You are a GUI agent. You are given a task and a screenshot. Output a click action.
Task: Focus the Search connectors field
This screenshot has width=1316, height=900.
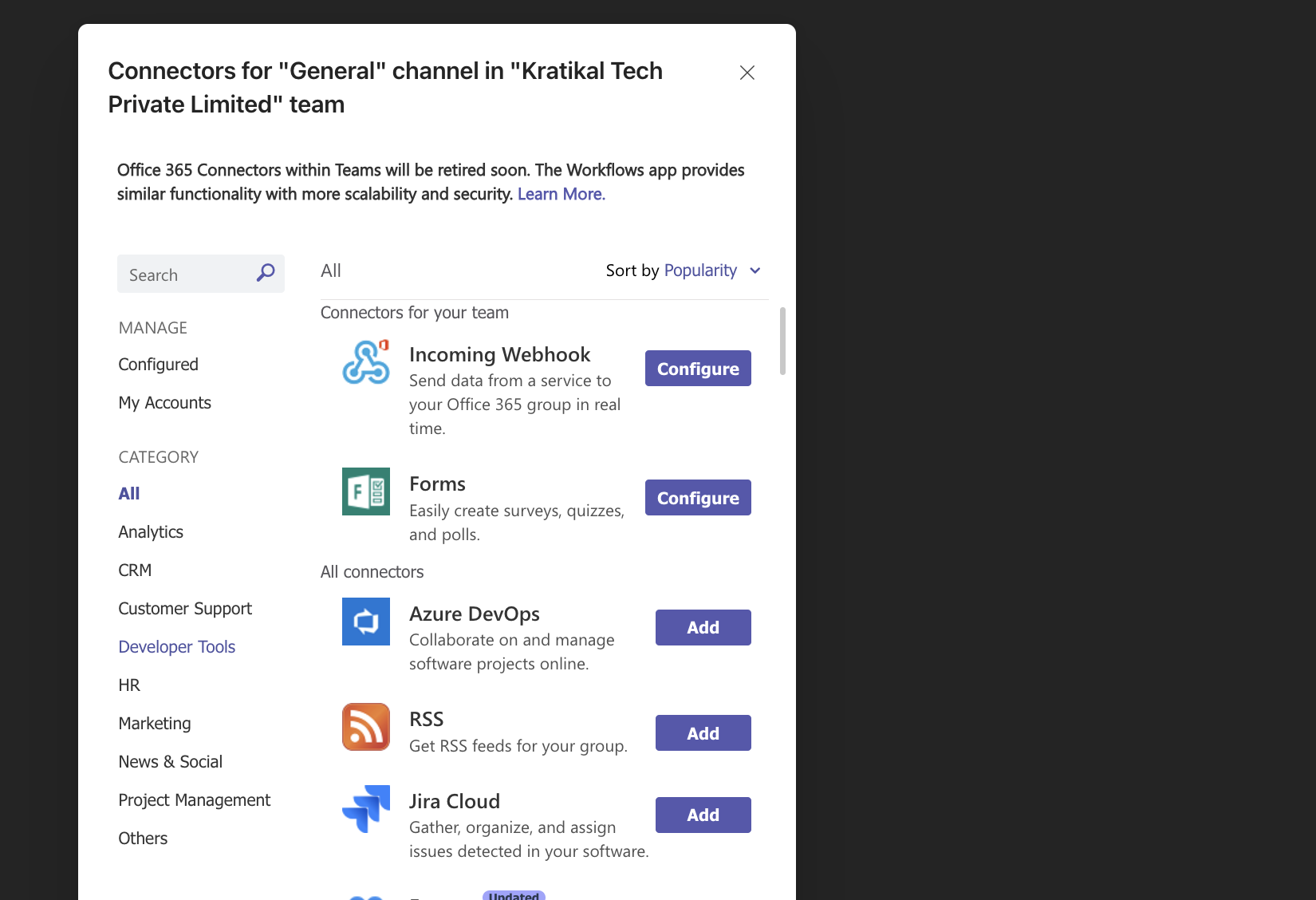coord(201,274)
